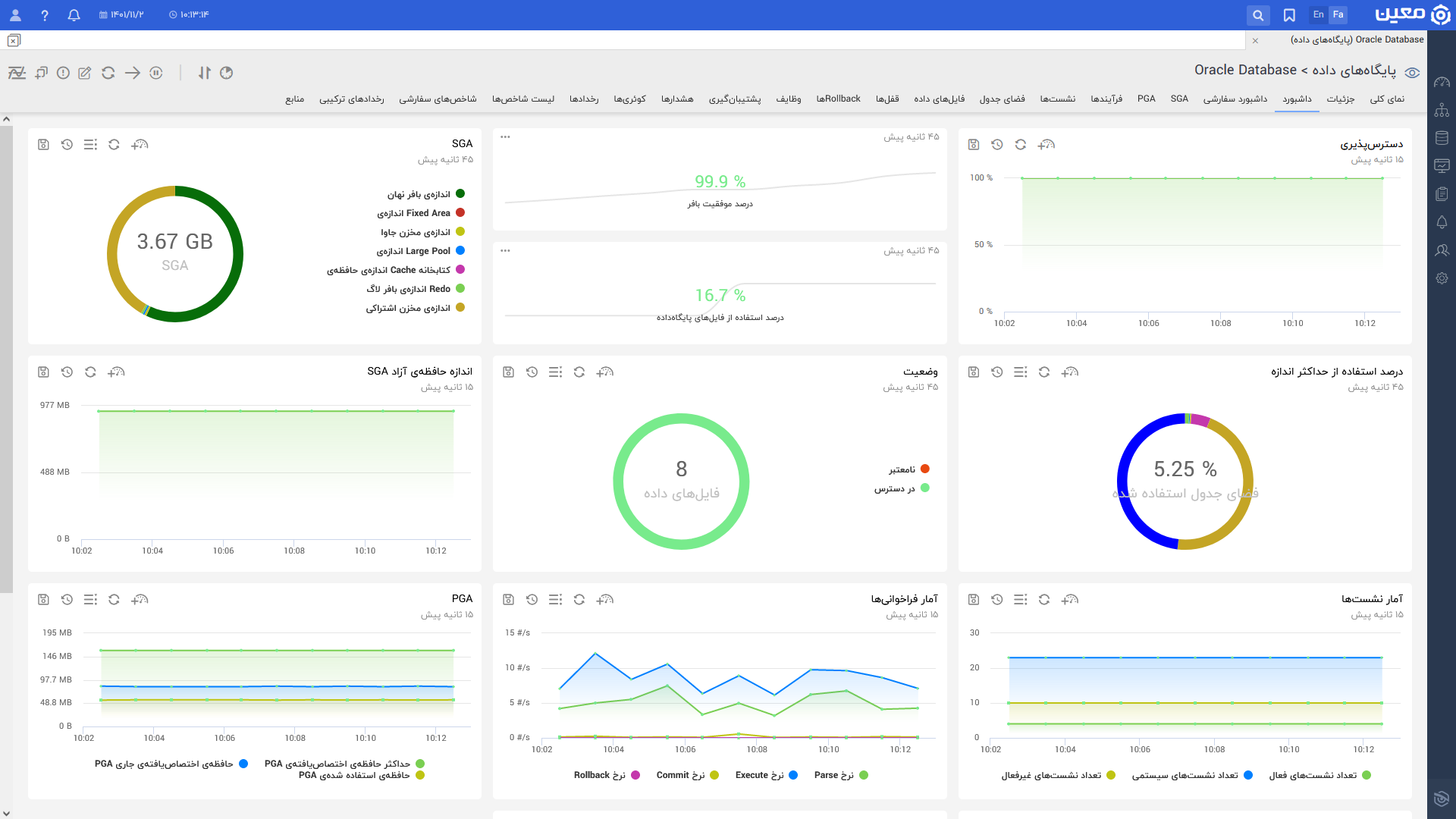
Task: Open the list menu of آمار فراخوانی‌ها panel
Action: 555,599
